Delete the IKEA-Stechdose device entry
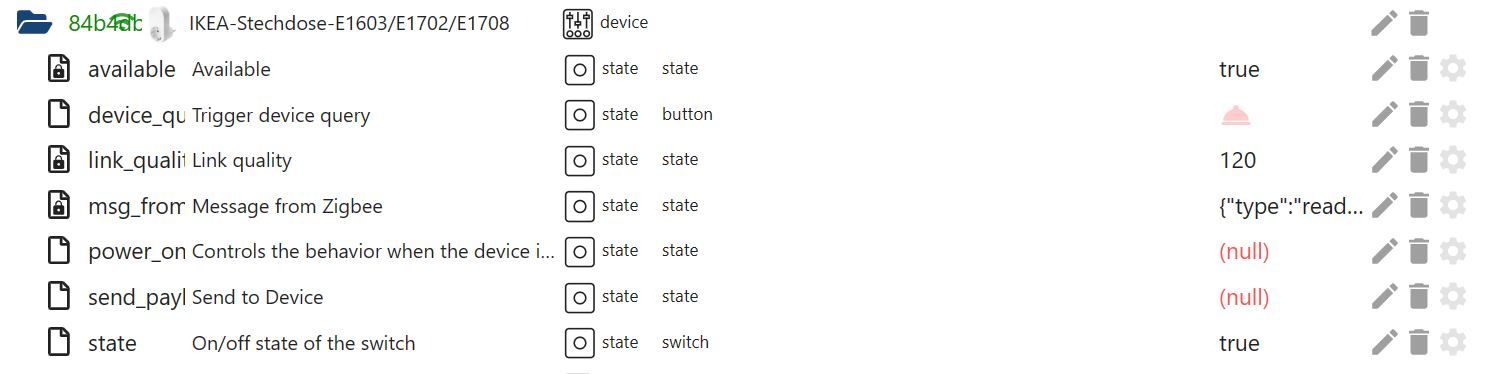Image resolution: width=1498 pixels, height=374 pixels. coord(1418,23)
